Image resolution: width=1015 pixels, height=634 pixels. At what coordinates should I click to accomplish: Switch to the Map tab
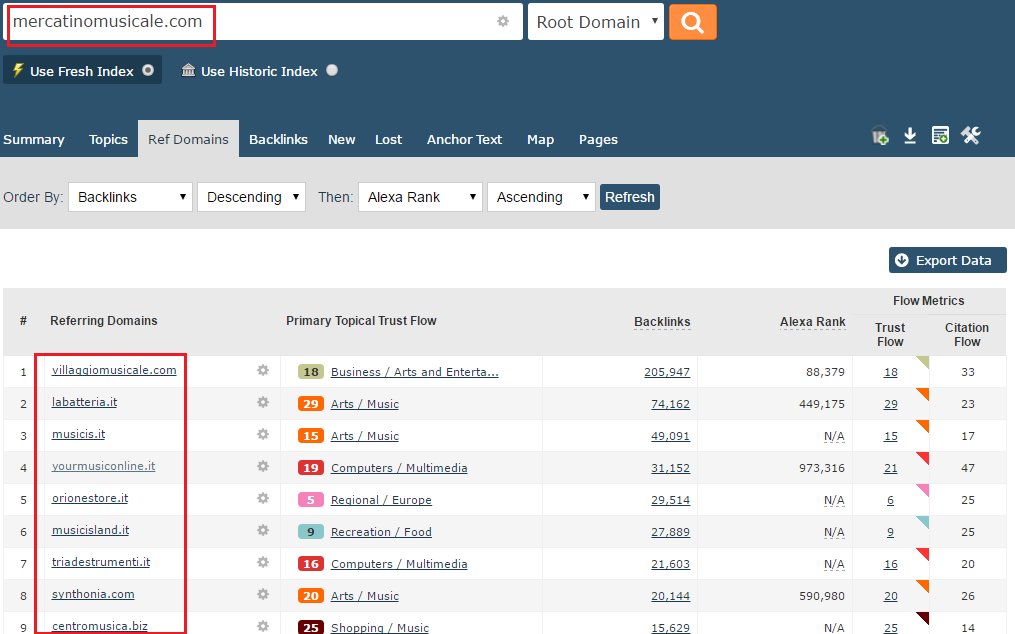(x=541, y=139)
